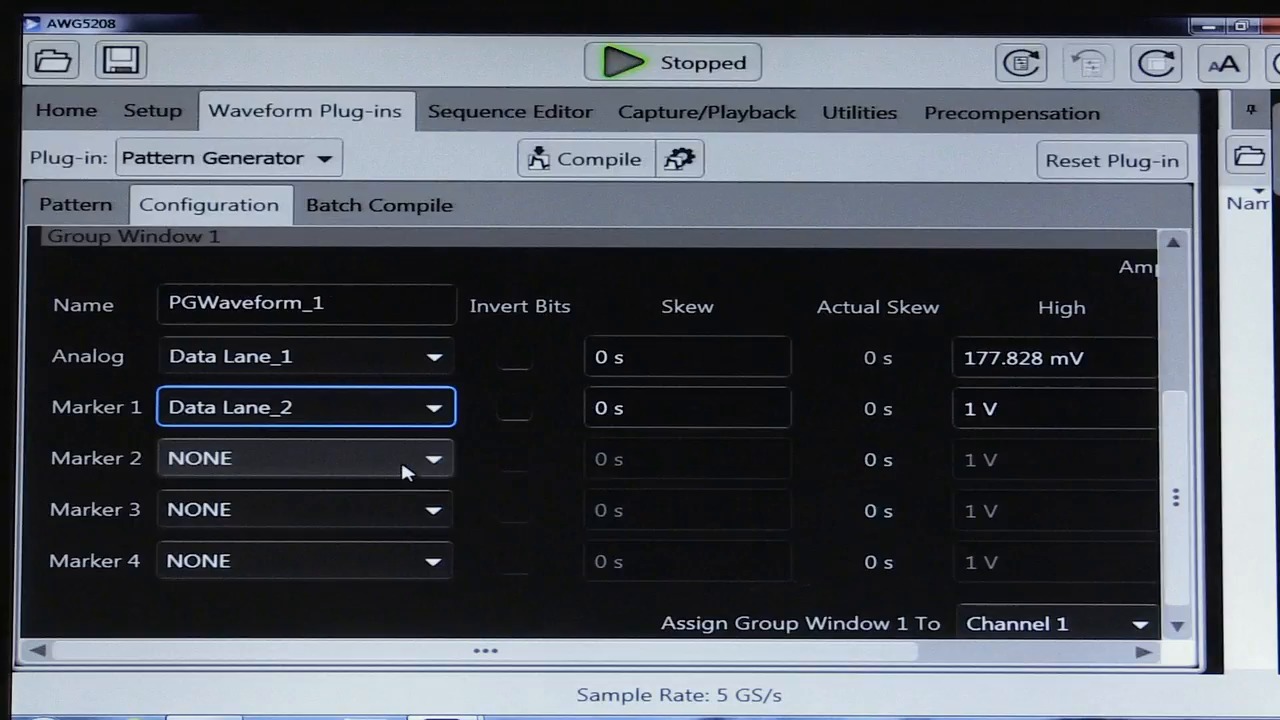
Task: Click the AA font size adjustment icon
Action: (x=1224, y=63)
